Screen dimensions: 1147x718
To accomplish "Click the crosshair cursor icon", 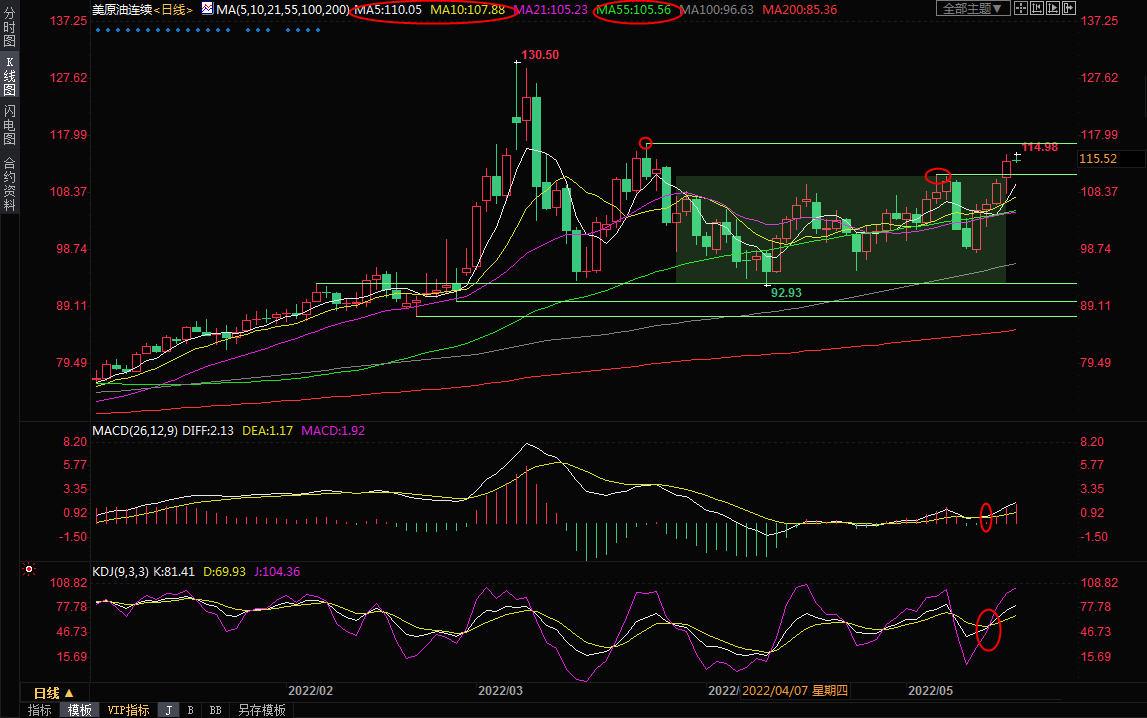I will pyautogui.click(x=1021, y=9).
